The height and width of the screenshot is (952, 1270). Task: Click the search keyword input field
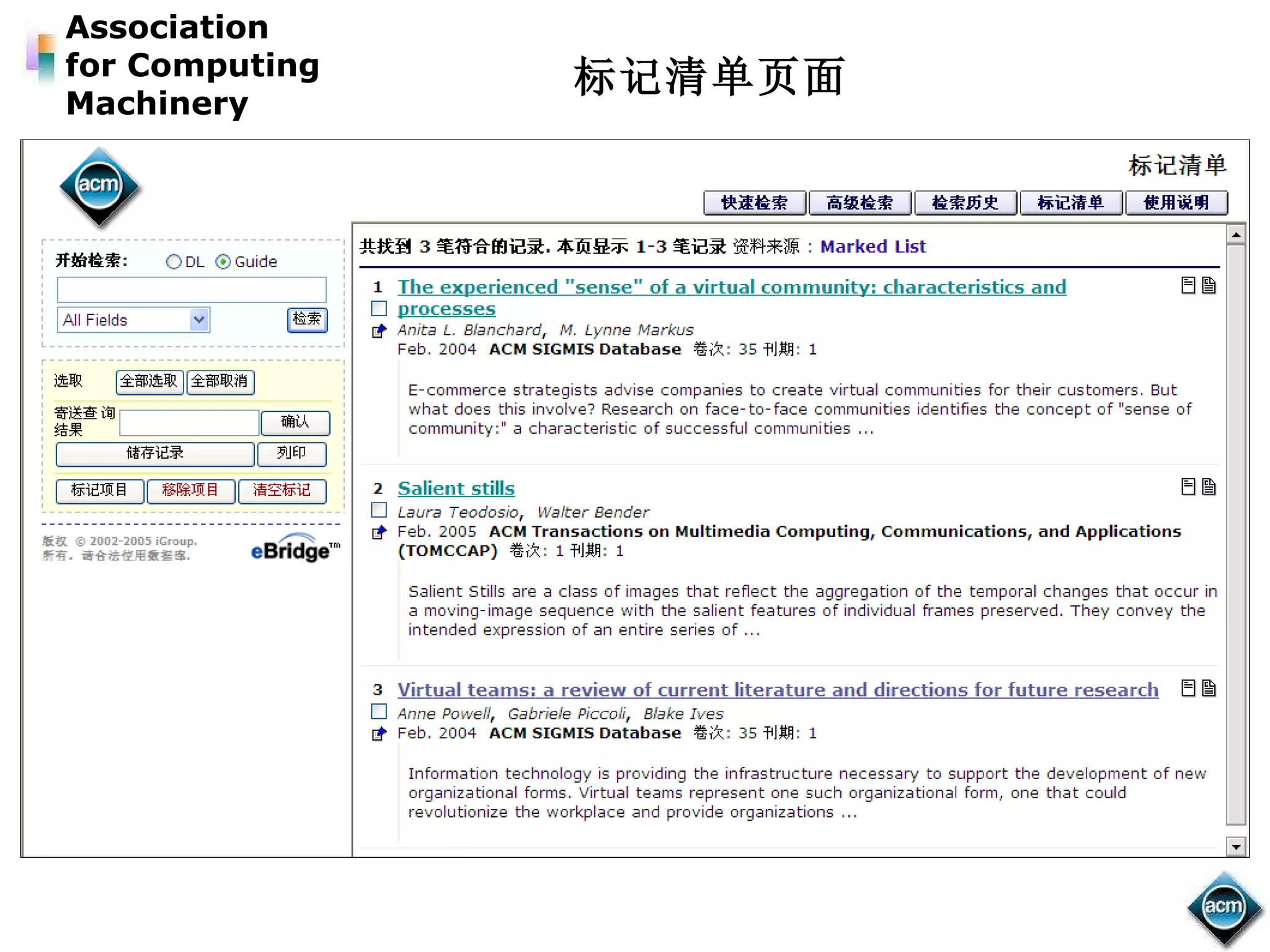(x=191, y=289)
